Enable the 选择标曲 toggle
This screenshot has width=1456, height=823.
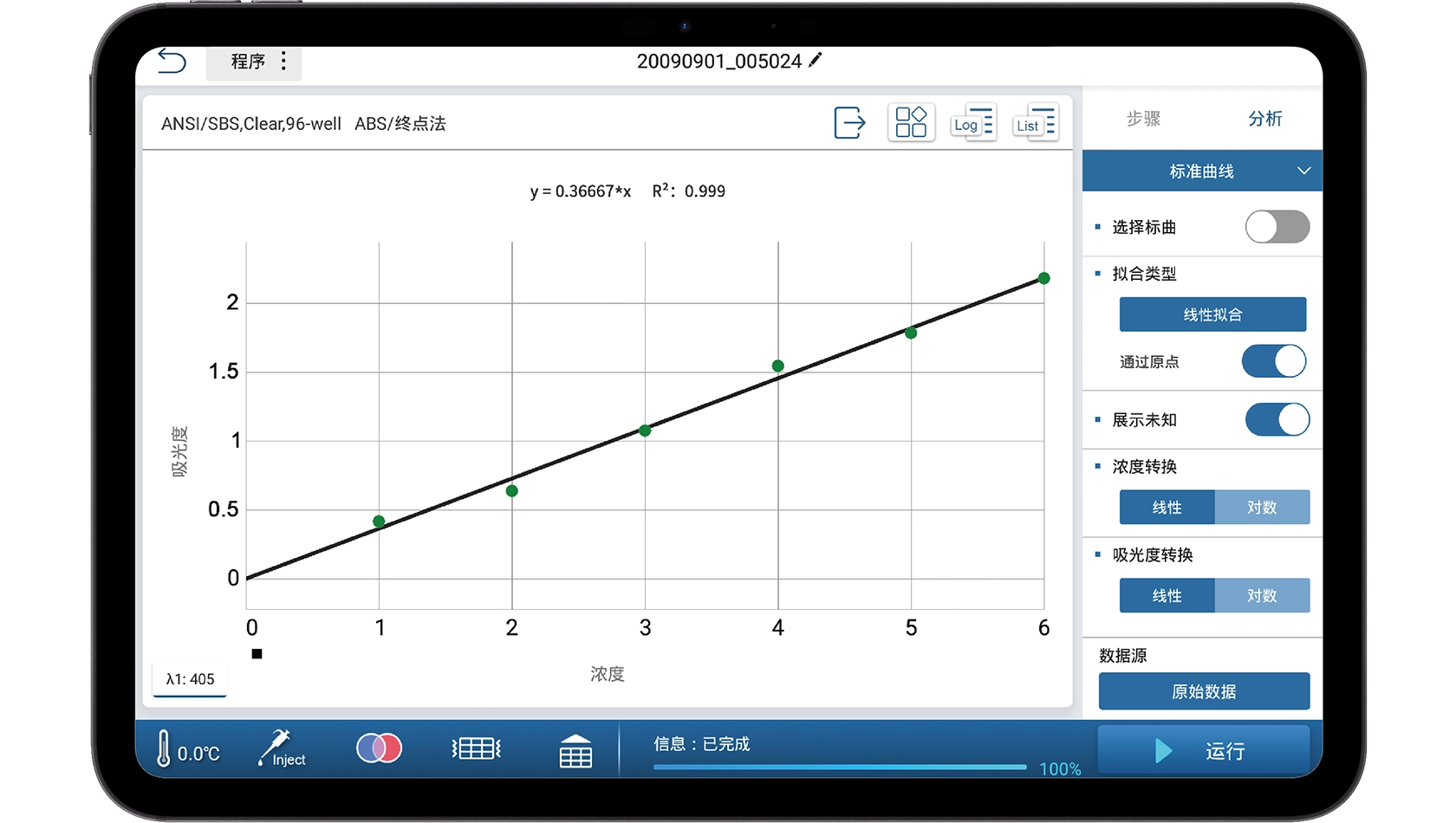[x=1277, y=227]
